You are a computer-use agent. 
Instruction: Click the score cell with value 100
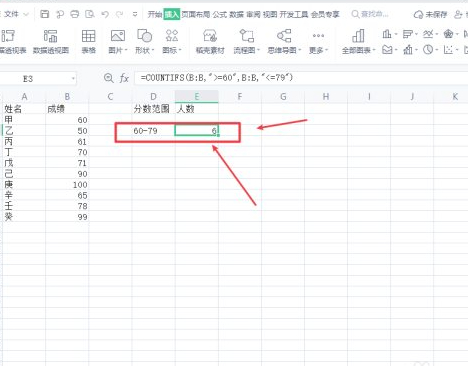point(67,185)
